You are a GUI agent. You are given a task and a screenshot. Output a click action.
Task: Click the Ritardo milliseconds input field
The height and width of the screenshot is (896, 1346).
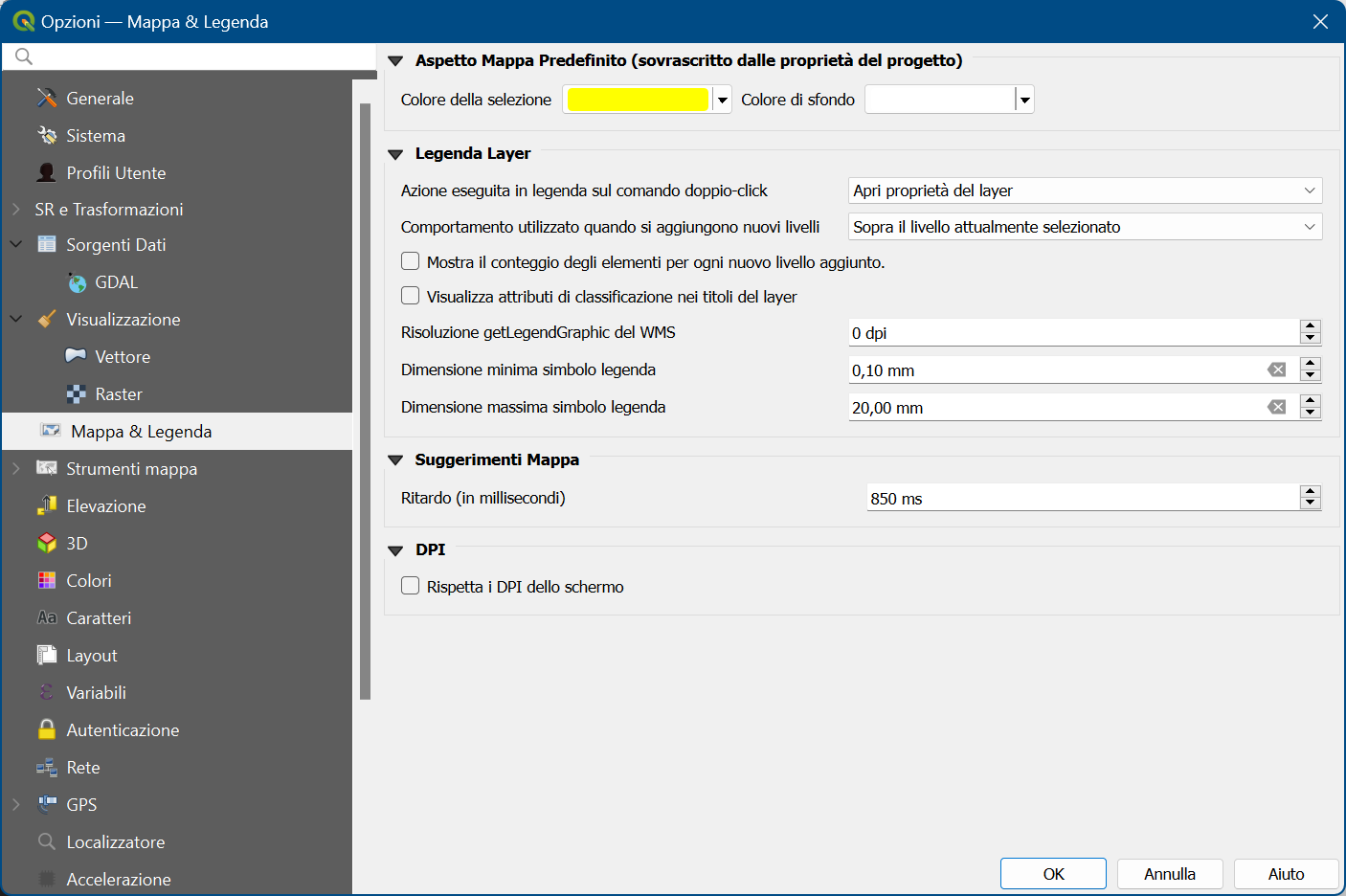(x=1083, y=498)
